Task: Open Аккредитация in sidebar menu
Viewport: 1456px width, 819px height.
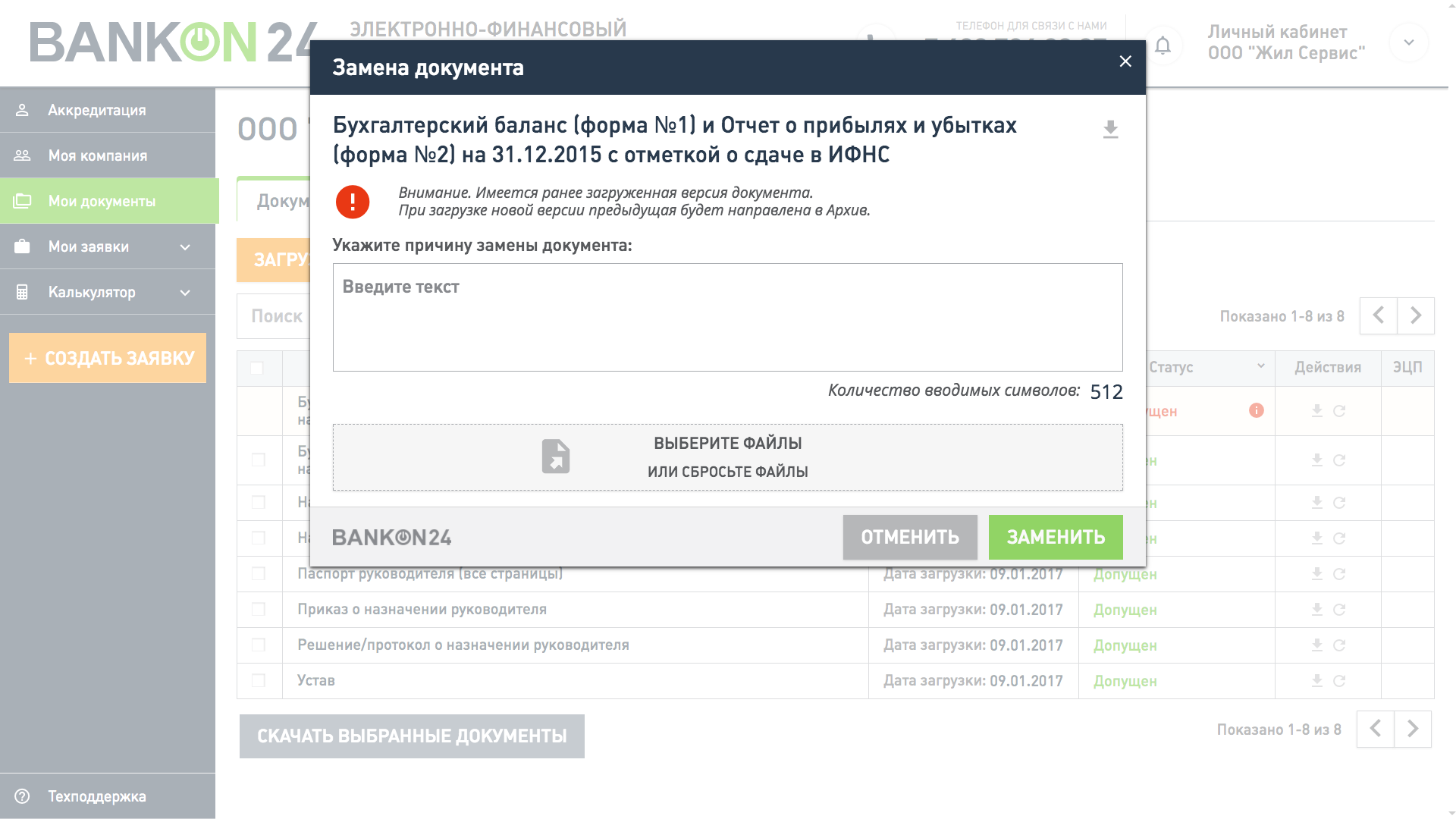Action: click(96, 111)
